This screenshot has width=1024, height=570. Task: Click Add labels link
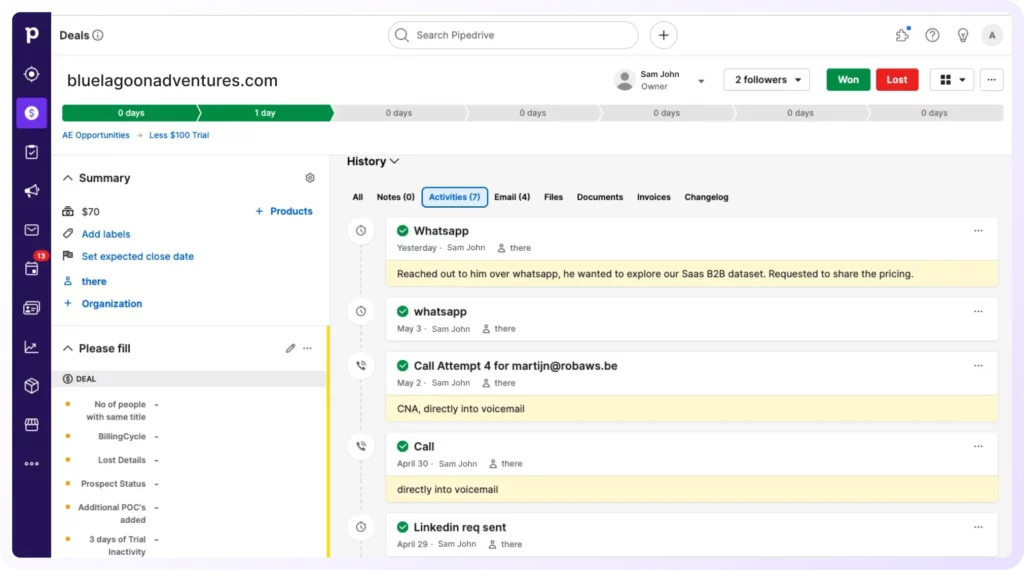106,234
